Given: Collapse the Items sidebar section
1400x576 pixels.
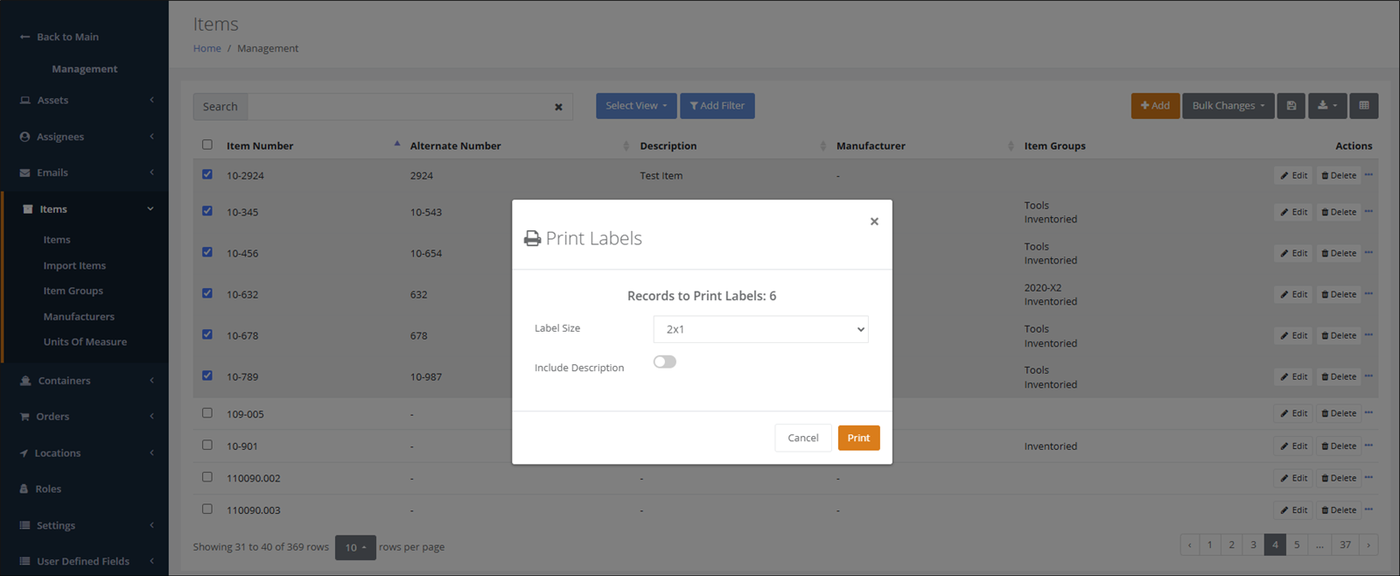Looking at the screenshot, I should [85, 209].
